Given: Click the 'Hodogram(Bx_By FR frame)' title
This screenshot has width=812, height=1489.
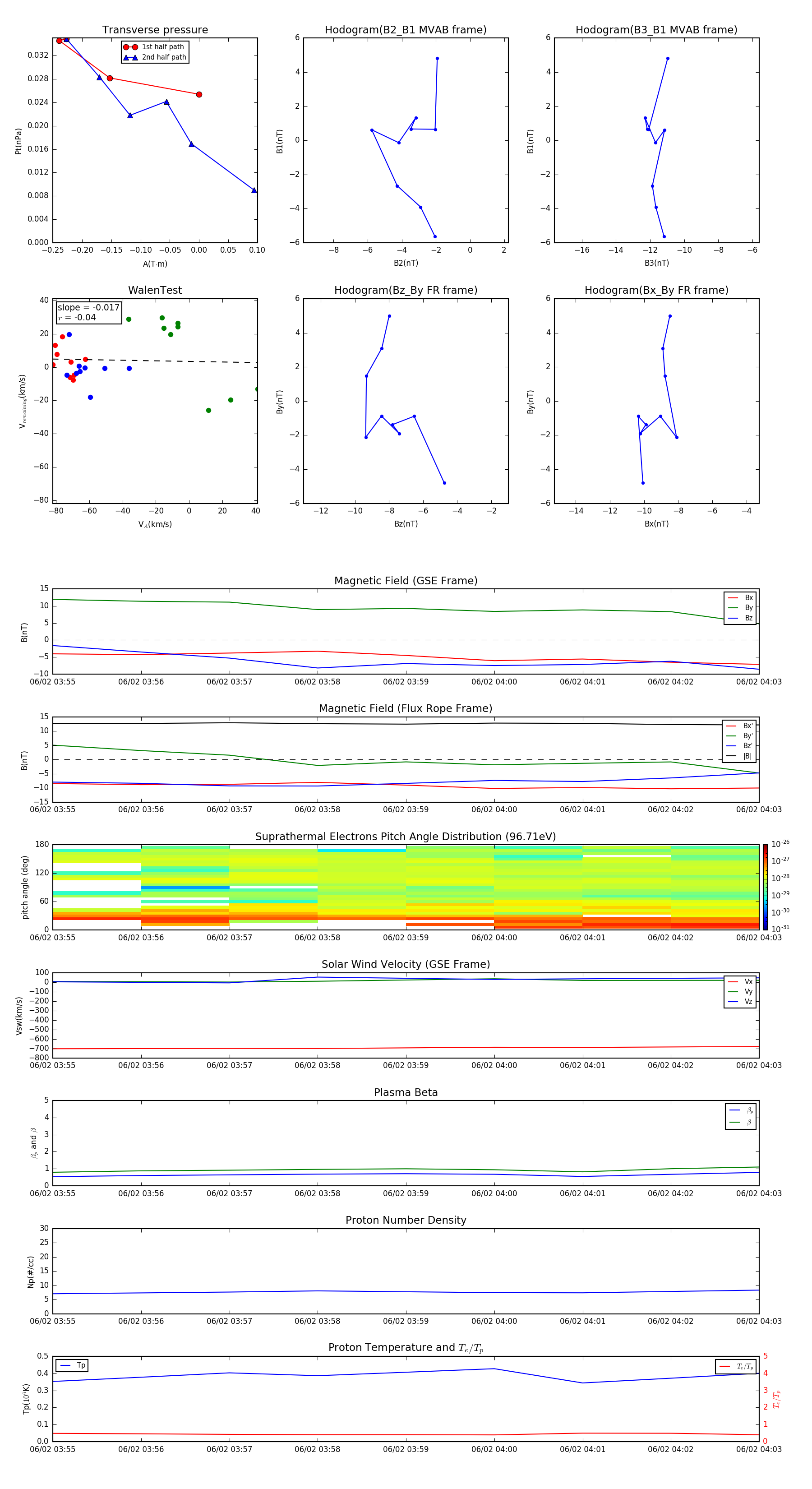Looking at the screenshot, I should pos(656,290).
